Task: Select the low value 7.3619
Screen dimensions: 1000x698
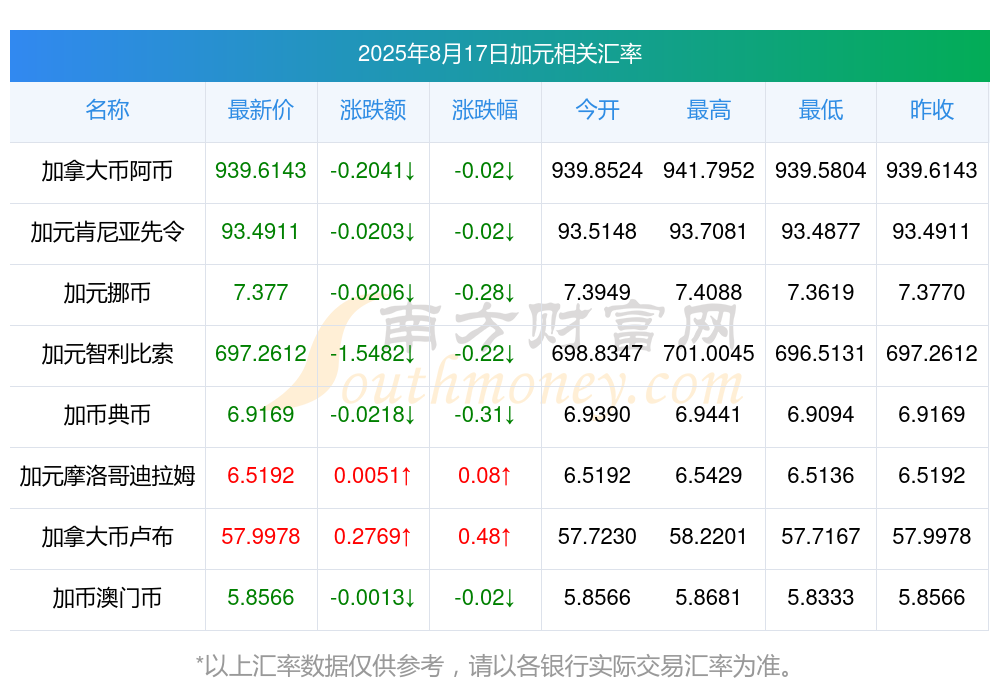Action: coord(821,292)
